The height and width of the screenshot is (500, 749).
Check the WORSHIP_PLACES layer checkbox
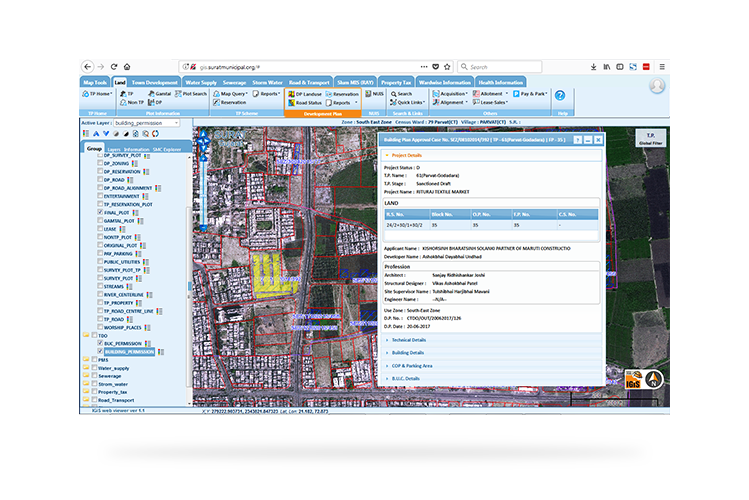(100, 327)
